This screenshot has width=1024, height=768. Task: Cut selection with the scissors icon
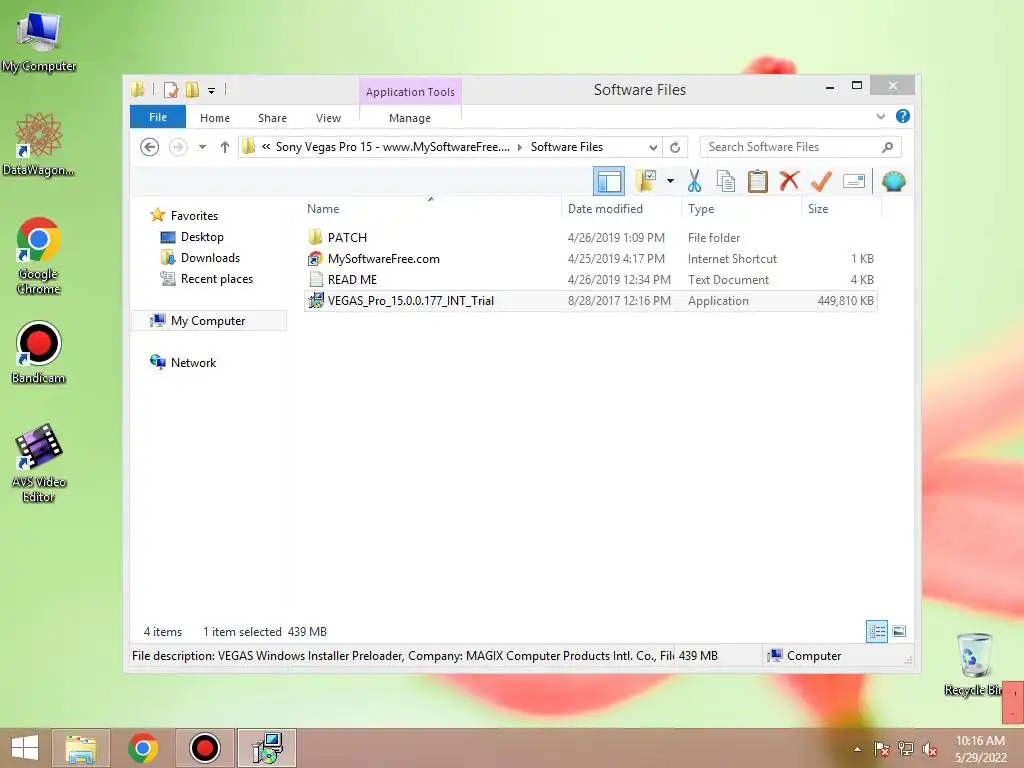[x=694, y=181]
